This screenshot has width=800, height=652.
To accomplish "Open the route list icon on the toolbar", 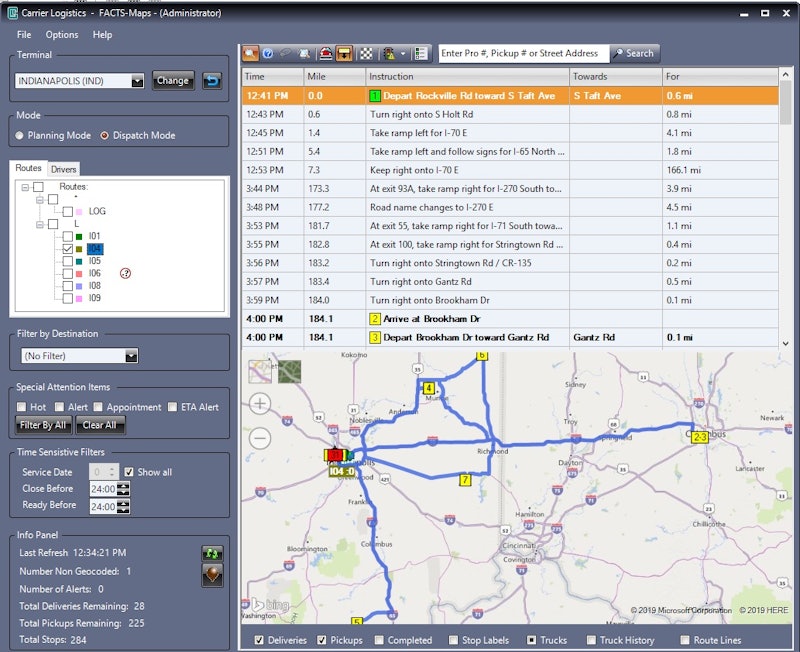I will point(419,52).
